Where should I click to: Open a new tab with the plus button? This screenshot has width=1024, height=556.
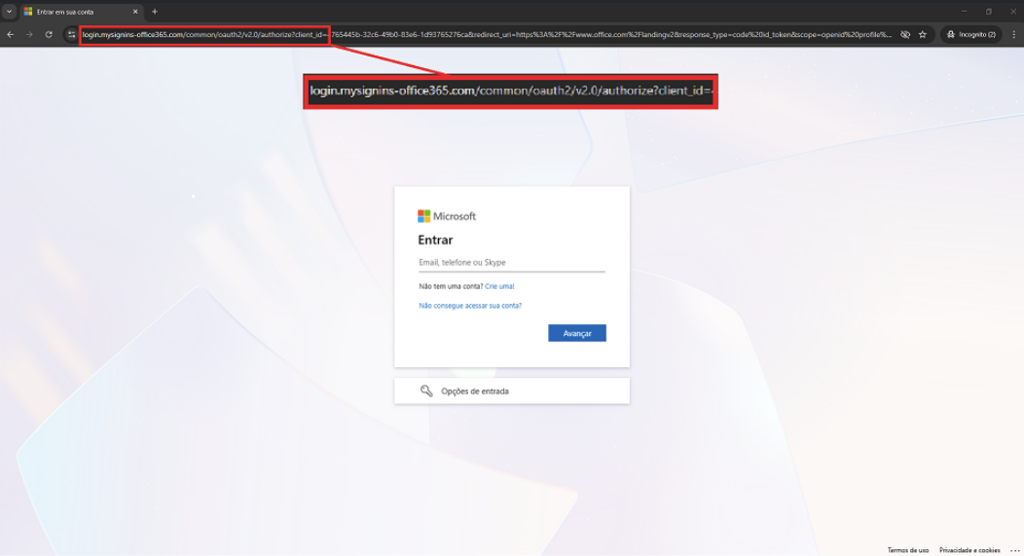point(155,11)
